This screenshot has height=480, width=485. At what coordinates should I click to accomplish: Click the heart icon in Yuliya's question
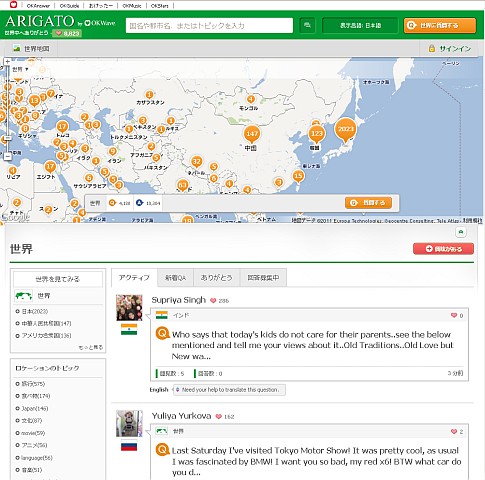[x=454, y=431]
